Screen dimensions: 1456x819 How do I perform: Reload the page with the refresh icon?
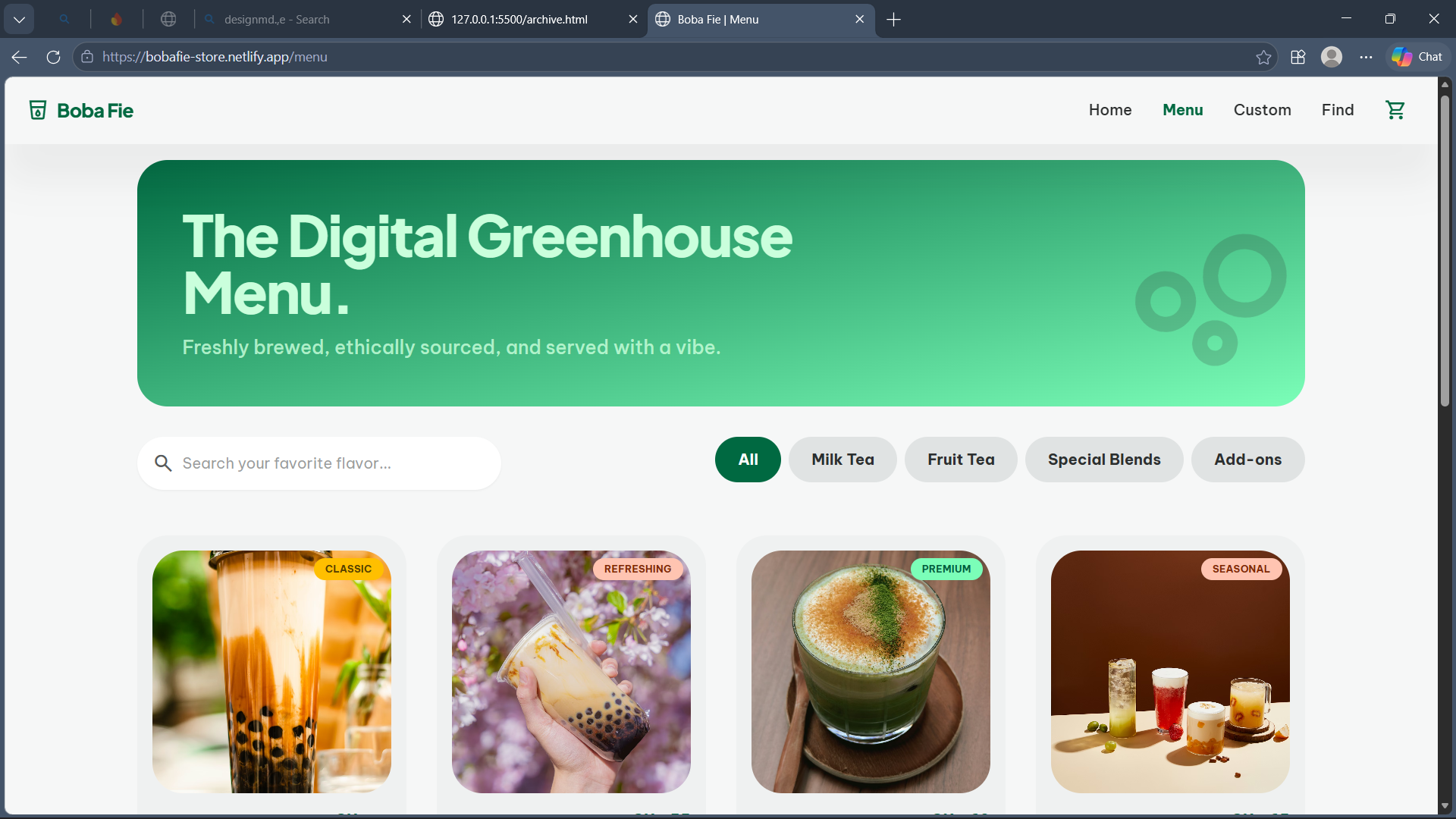[x=53, y=57]
